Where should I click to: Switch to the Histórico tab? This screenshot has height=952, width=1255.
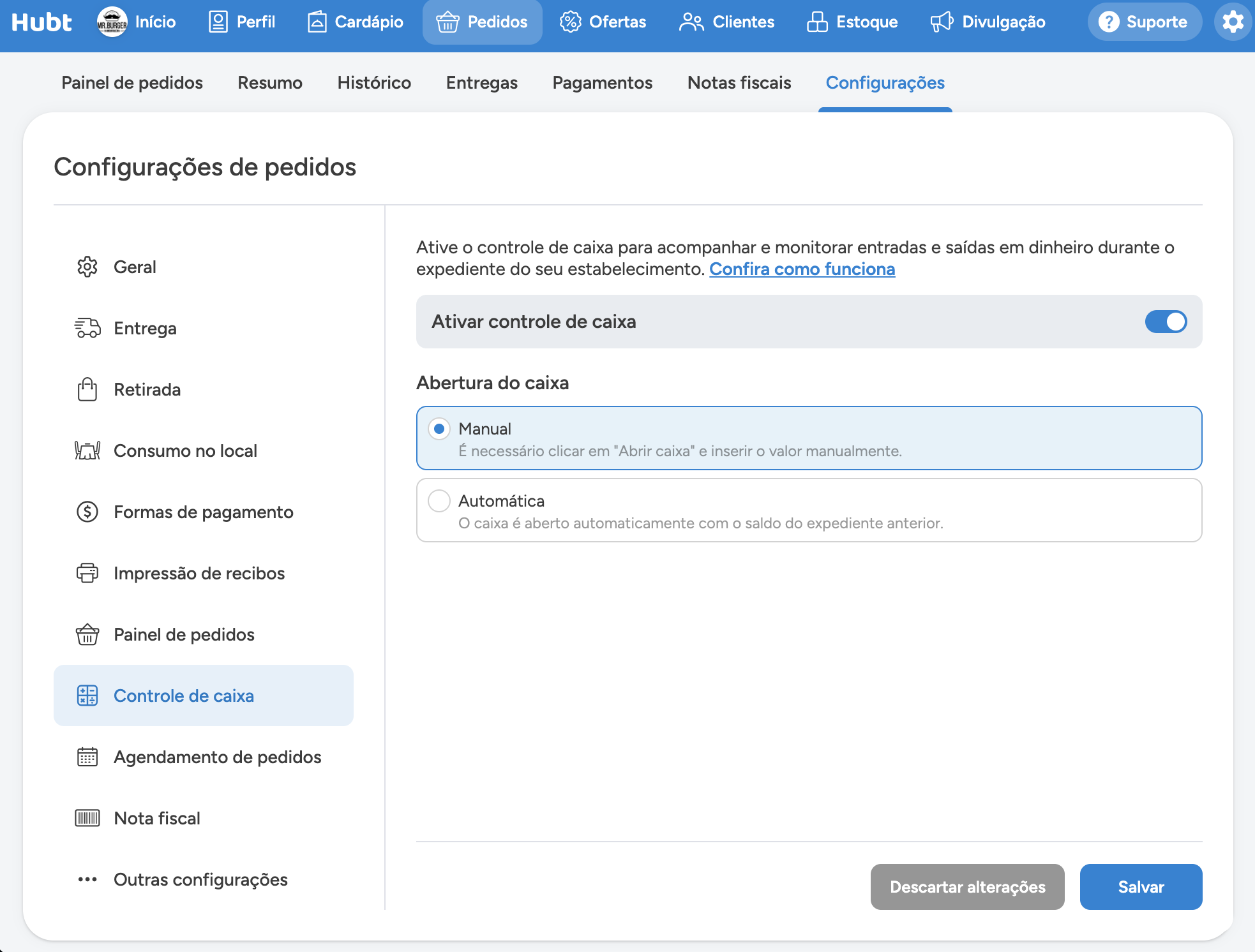[x=374, y=83]
